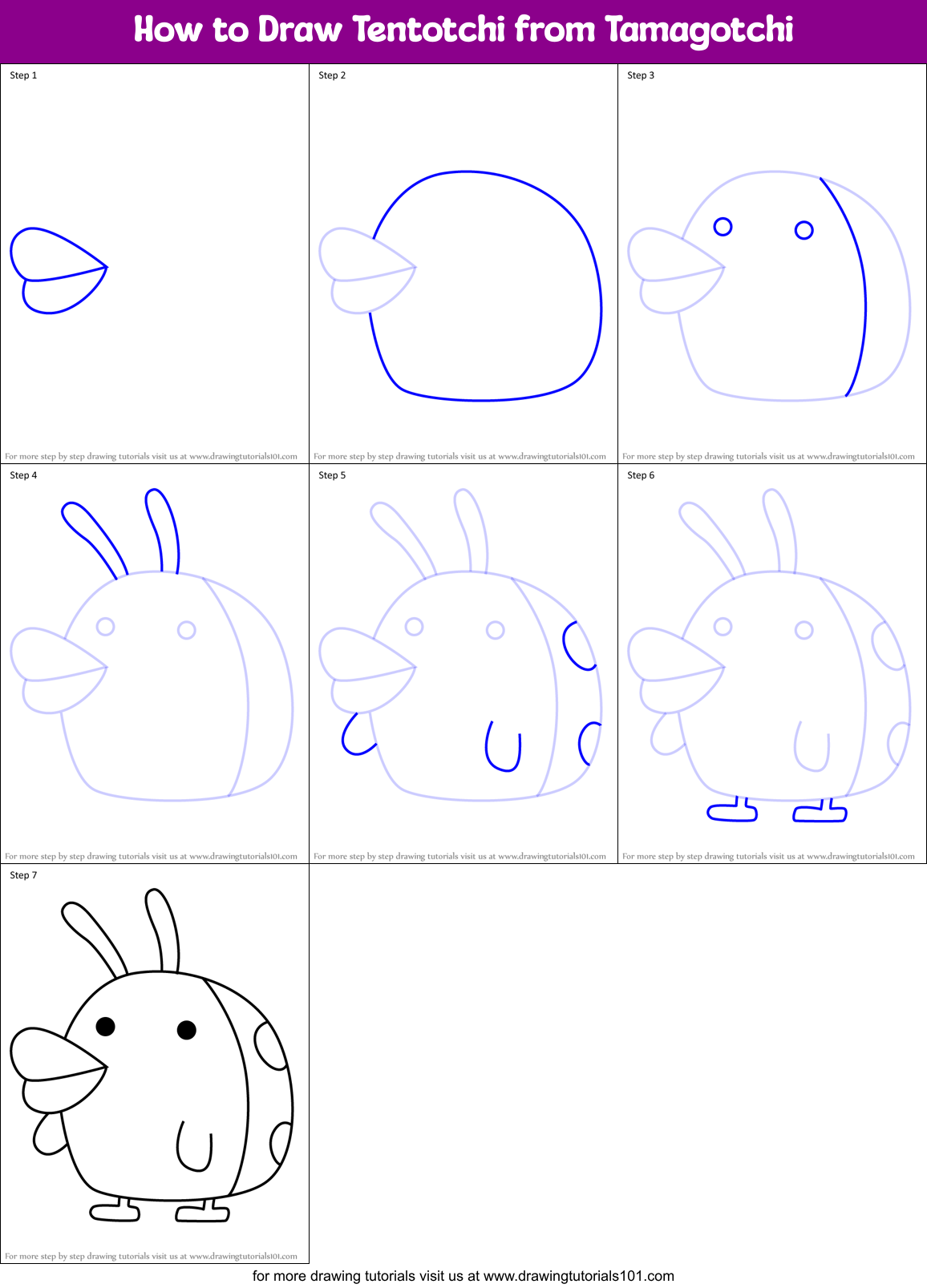Click the Step 5 label
The width and height of the screenshot is (927, 1288).
[332, 475]
